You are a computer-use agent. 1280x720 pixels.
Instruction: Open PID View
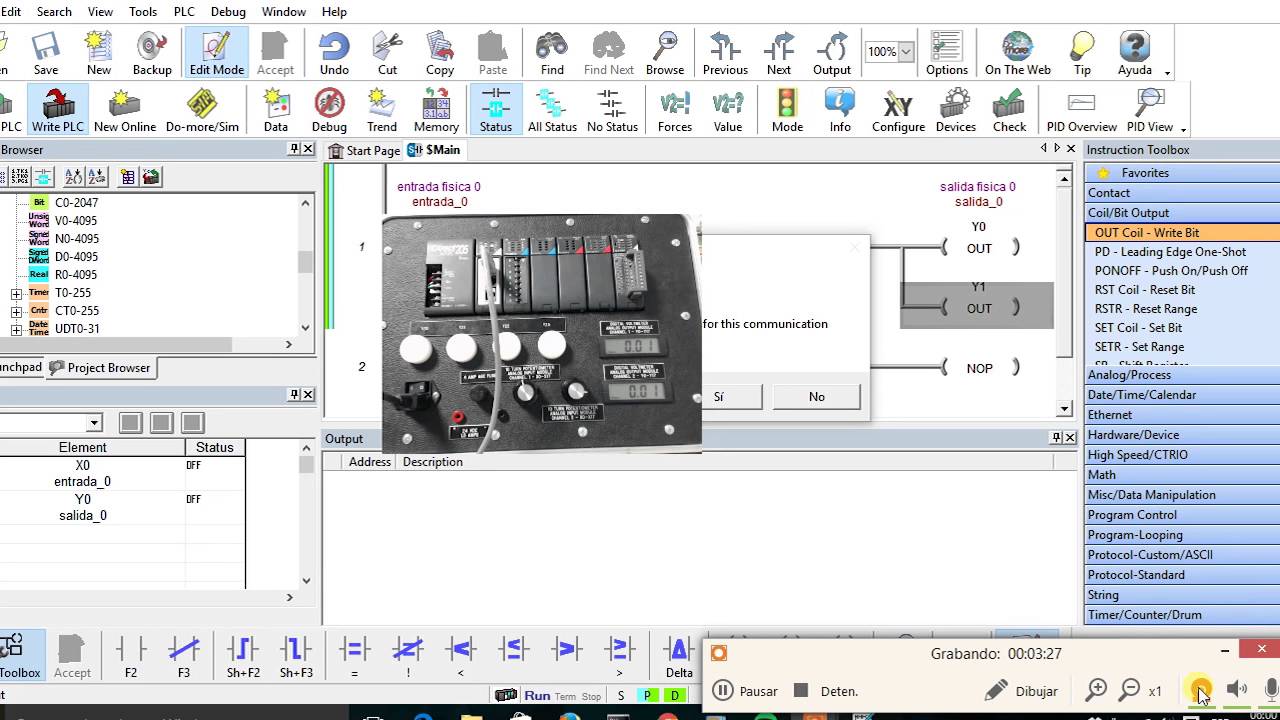[1150, 110]
